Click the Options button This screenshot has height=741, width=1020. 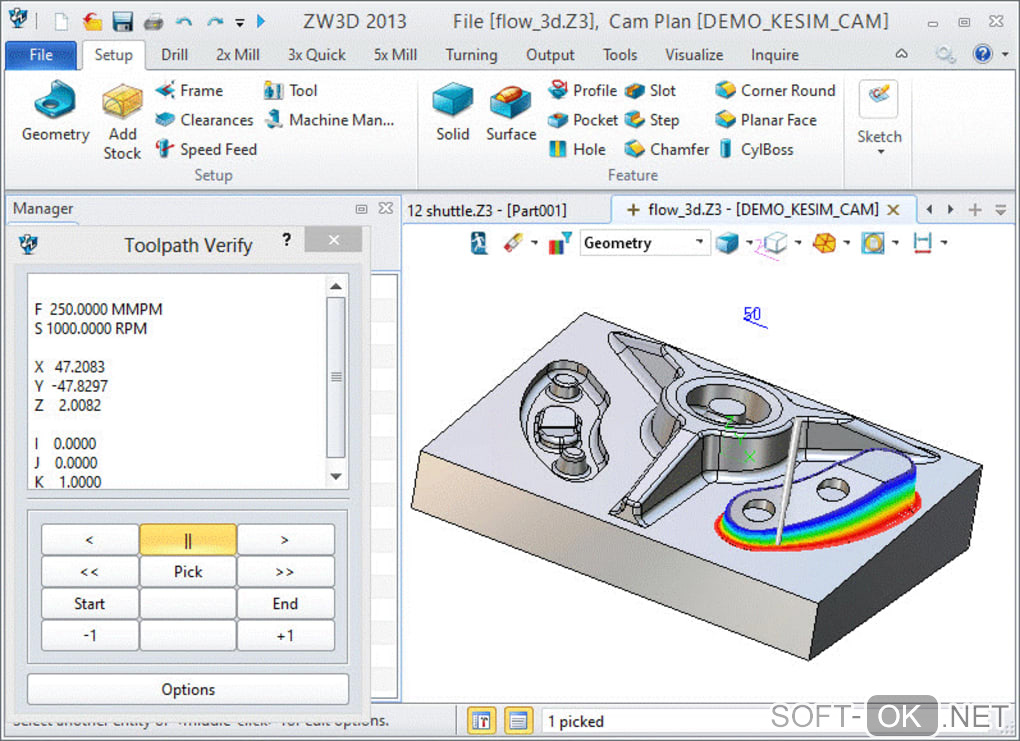[188, 689]
